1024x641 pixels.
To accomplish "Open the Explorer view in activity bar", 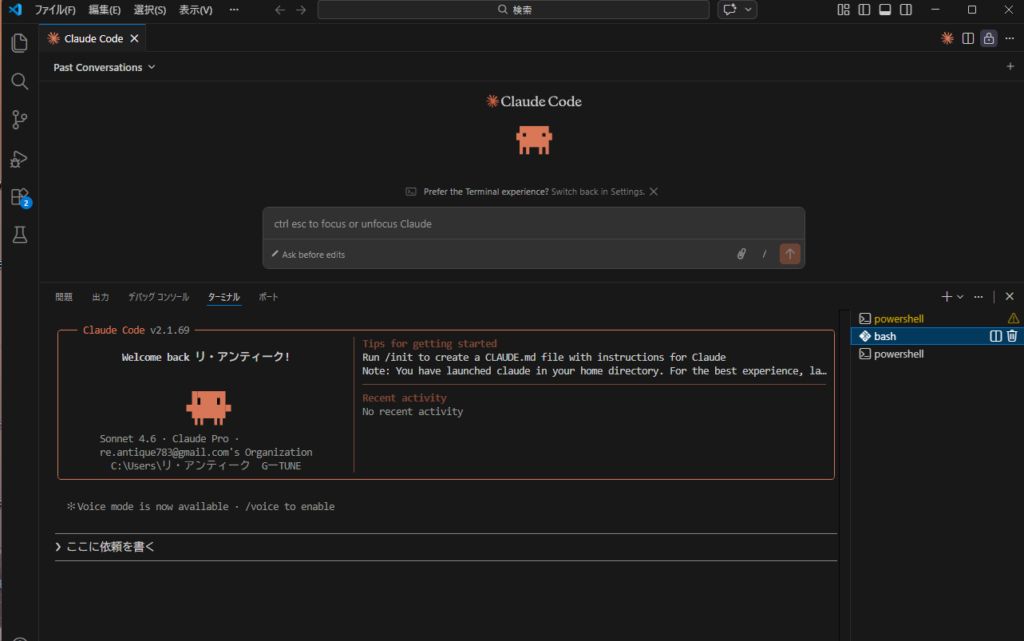I will pos(18,43).
